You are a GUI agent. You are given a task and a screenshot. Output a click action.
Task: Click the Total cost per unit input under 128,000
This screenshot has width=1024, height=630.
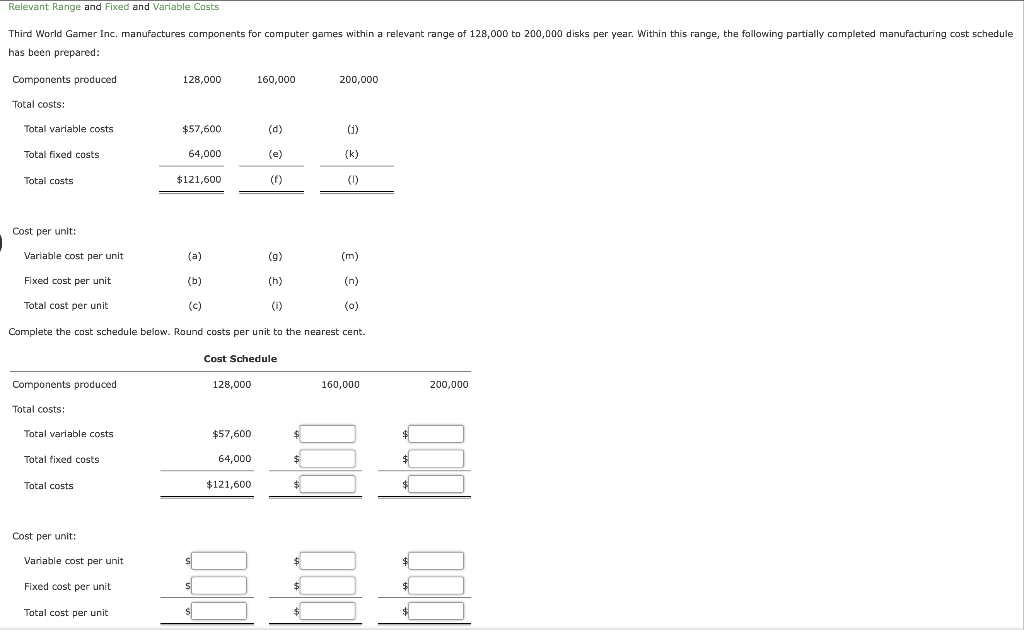(x=220, y=611)
